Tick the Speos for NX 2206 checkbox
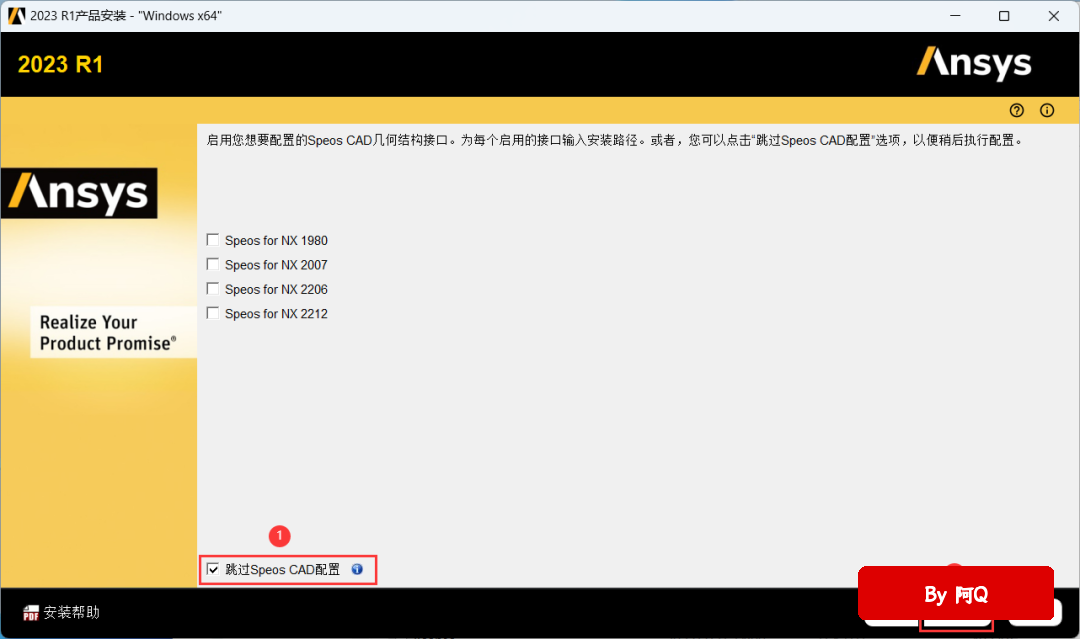This screenshot has height=639, width=1080. [x=212, y=289]
